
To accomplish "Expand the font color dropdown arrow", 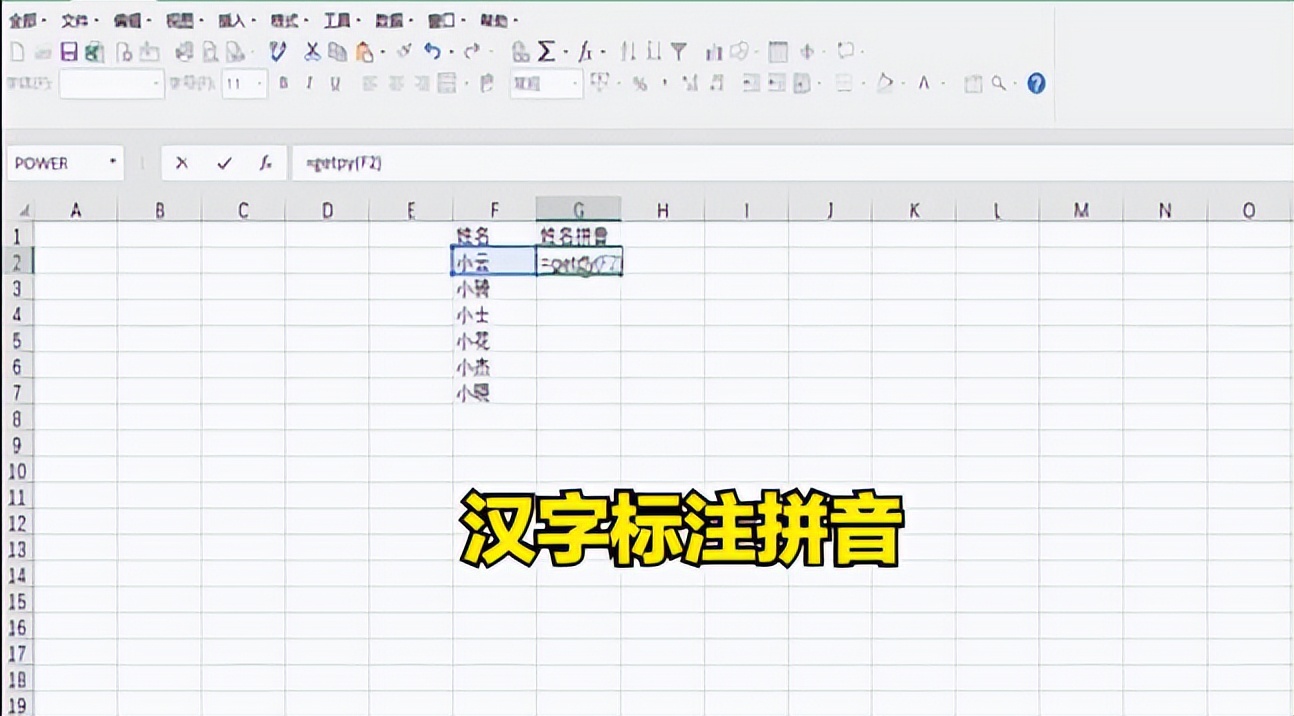I will pyautogui.click(x=944, y=85).
